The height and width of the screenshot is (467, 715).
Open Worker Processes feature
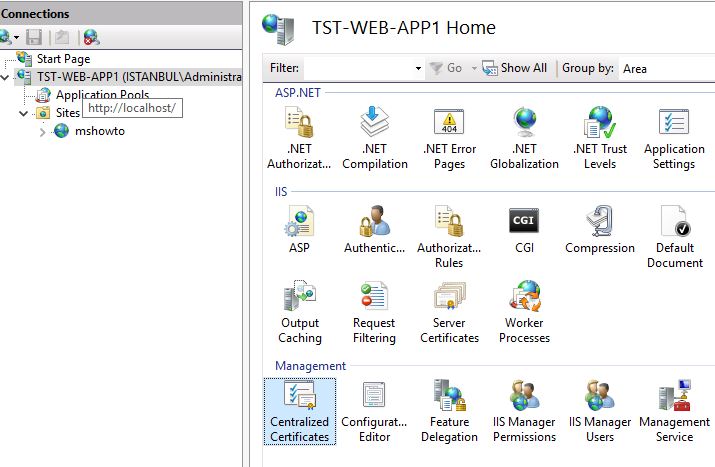[524, 312]
